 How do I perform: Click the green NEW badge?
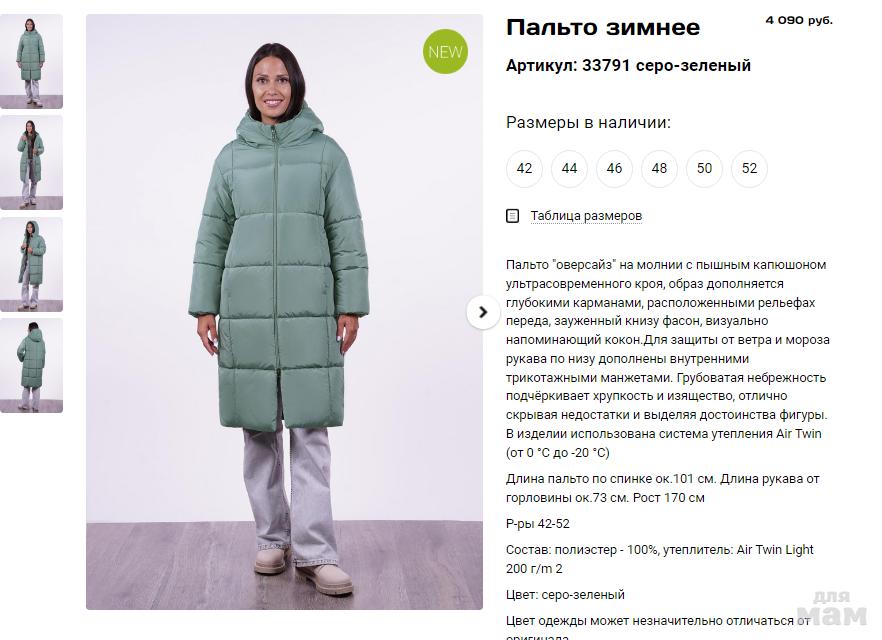coord(445,52)
